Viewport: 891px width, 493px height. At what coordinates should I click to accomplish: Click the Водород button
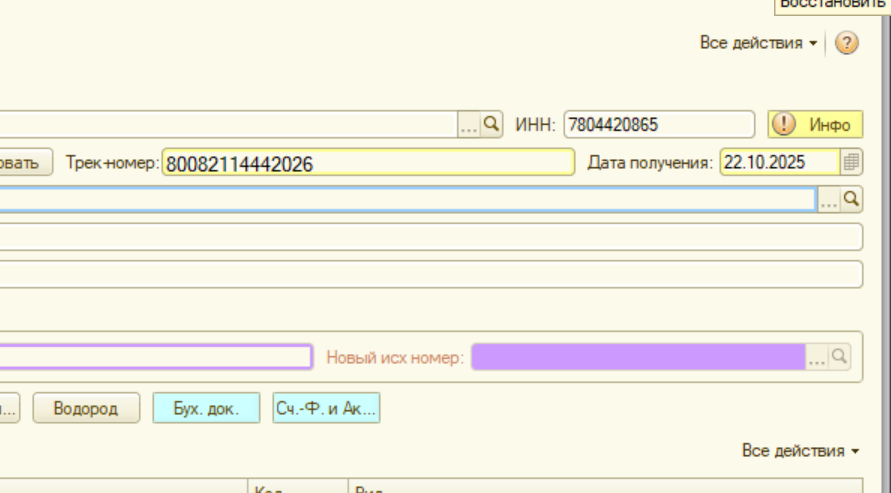tap(86, 408)
